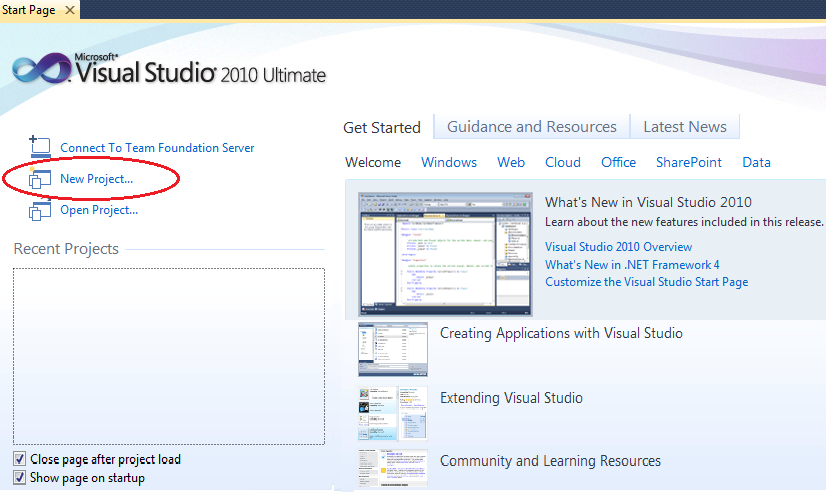Click the Connect To Team Foundation Server icon

tap(40, 147)
